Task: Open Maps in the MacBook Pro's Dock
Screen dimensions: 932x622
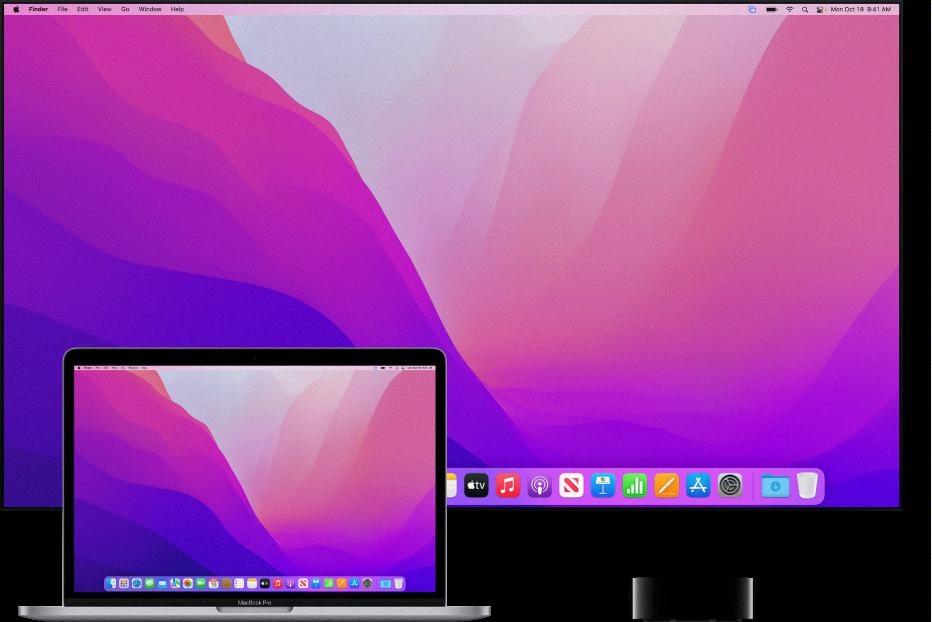Action: (x=175, y=583)
